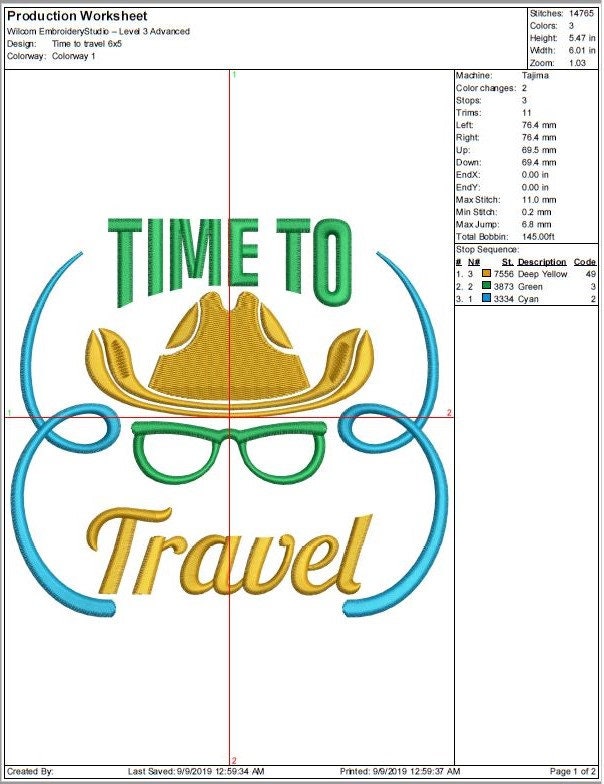Click the 'Production Worksheet' title
Viewport: 604px width, 784px height.
[77, 16]
